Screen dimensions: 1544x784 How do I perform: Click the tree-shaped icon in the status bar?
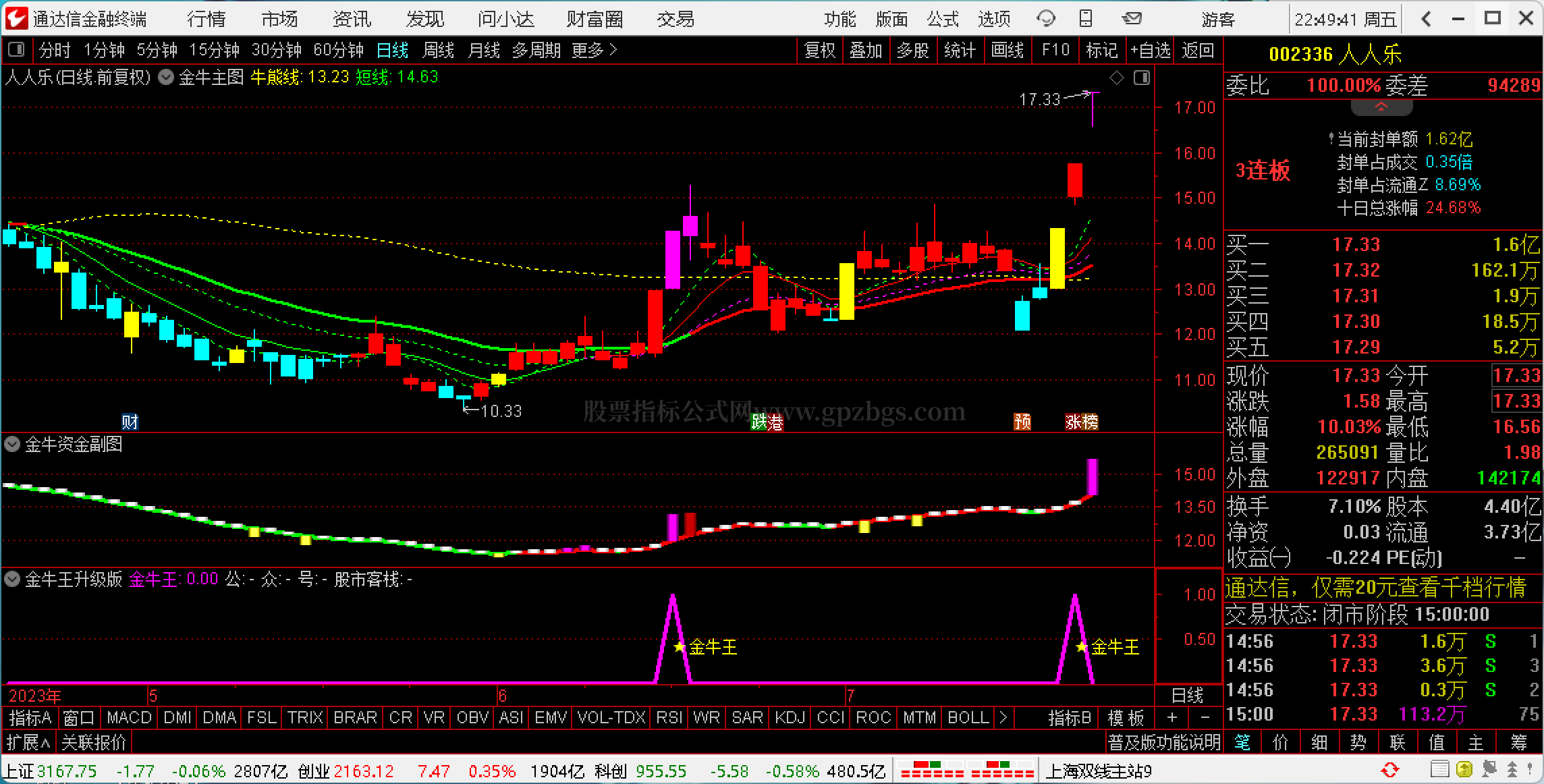[1512, 770]
